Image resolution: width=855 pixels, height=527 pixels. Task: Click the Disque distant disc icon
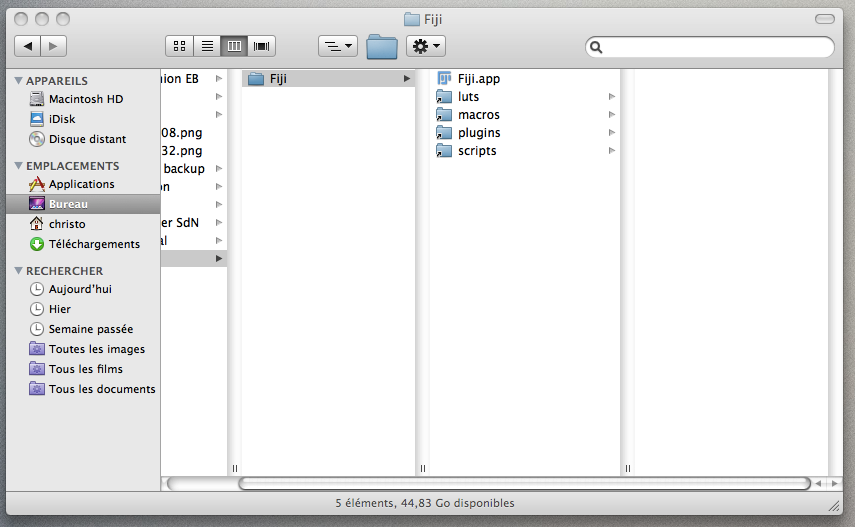(37, 139)
